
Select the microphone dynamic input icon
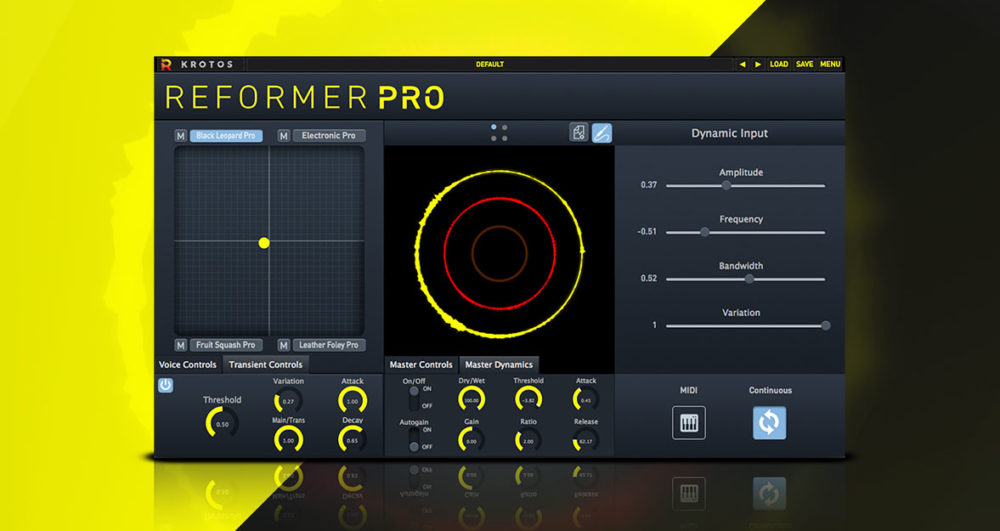(x=601, y=133)
